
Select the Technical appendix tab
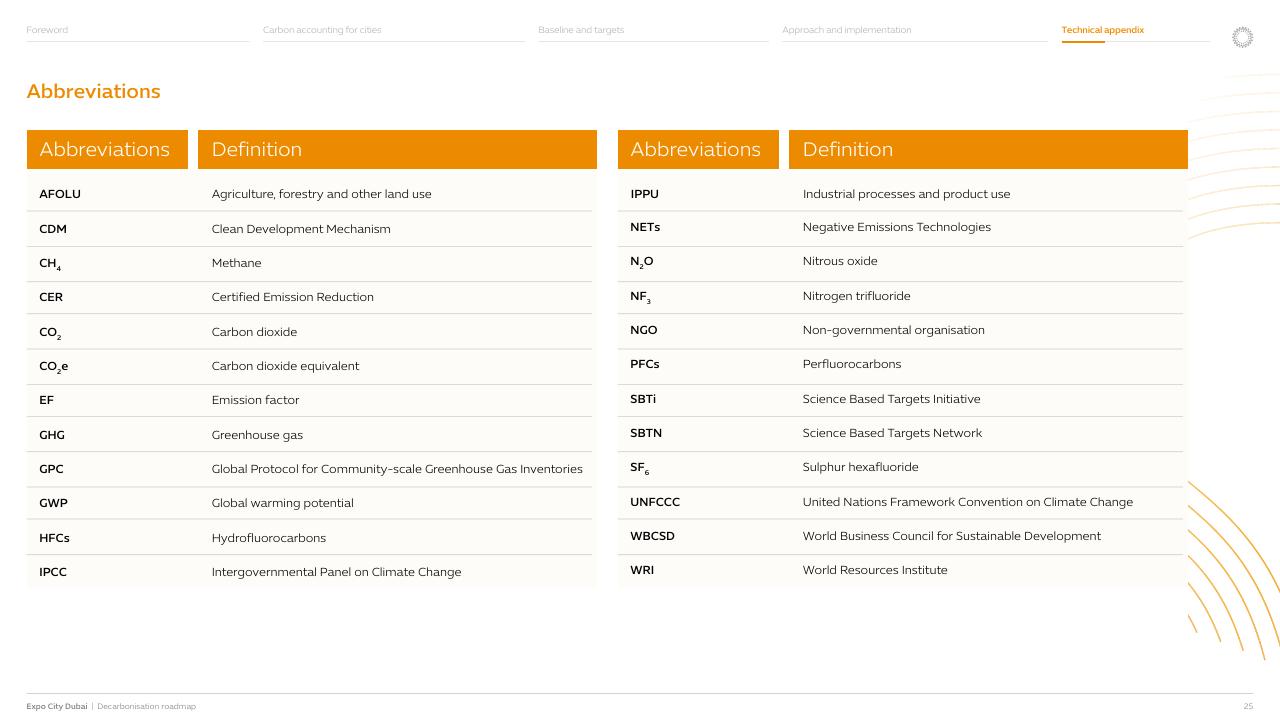click(1103, 30)
